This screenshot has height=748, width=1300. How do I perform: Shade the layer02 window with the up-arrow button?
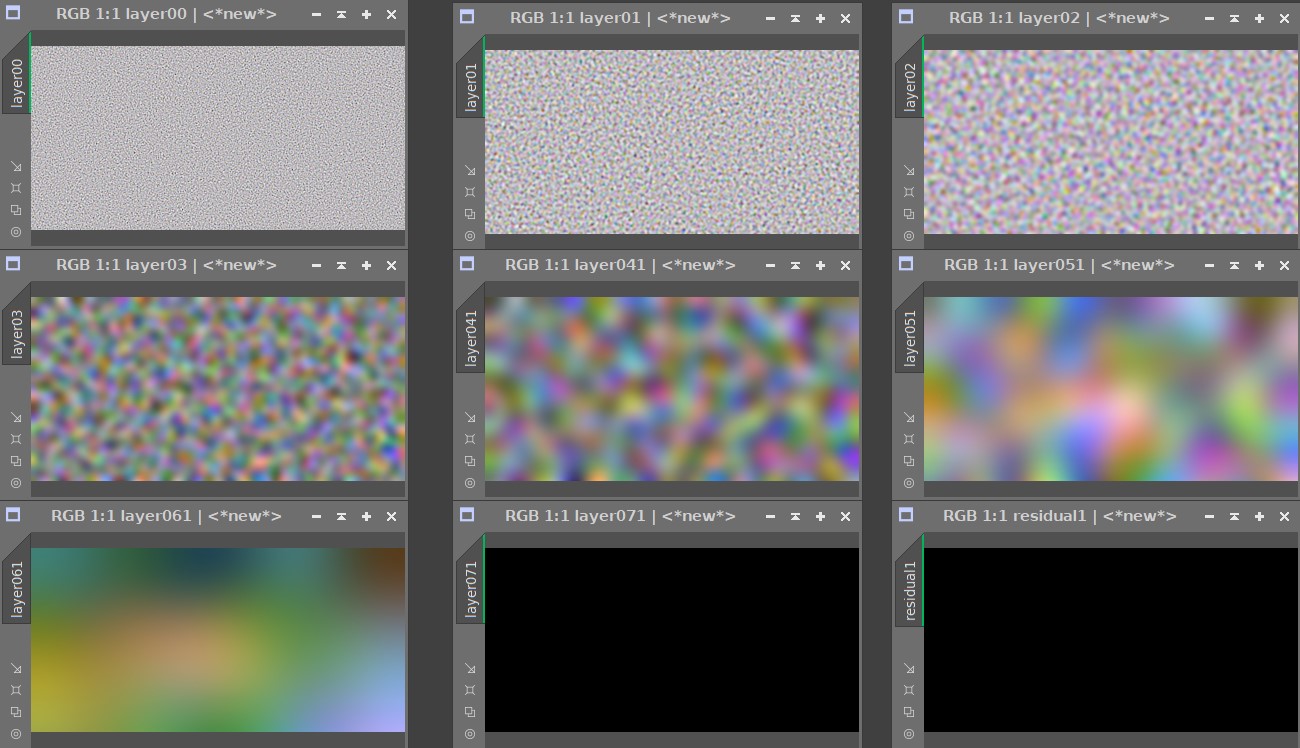pos(1234,19)
